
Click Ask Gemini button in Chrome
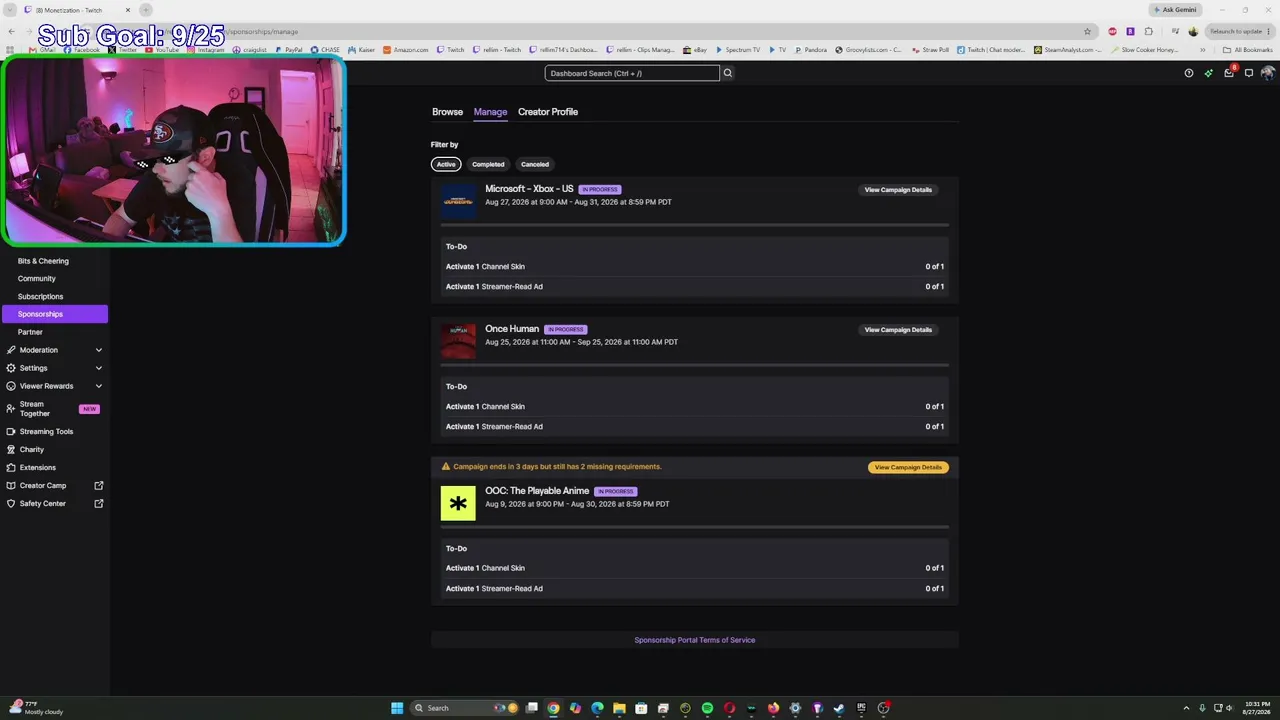(1175, 10)
